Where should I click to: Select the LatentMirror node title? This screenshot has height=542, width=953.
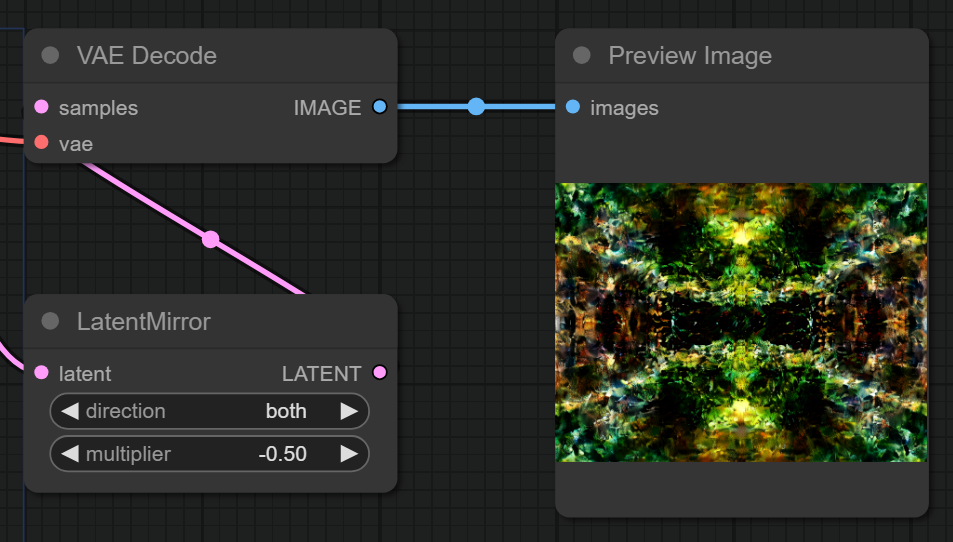pyautogui.click(x=143, y=321)
